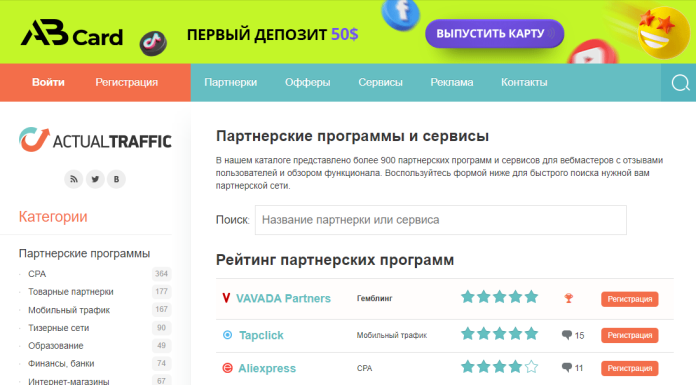The width and height of the screenshot is (696, 385).
Task: Click the VAVADA Partners star rating
Action: pyautogui.click(x=499, y=297)
